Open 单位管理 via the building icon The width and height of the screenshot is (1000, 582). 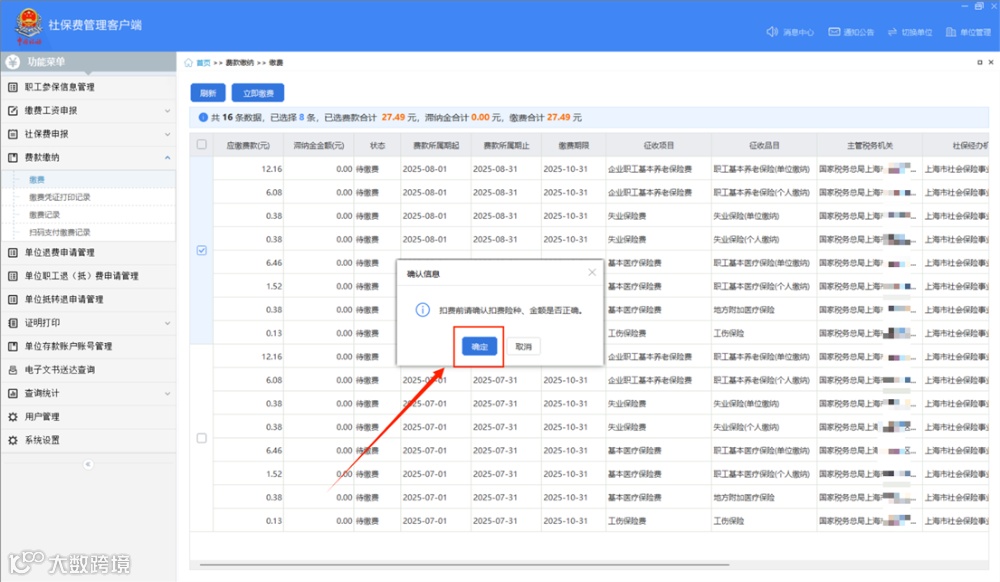(950, 32)
